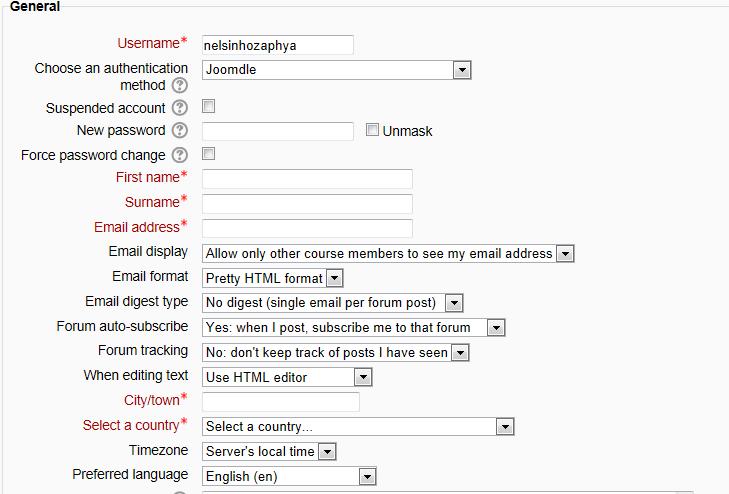Show help for Force password change
Viewport: 729px width, 494px height.
click(x=180, y=155)
